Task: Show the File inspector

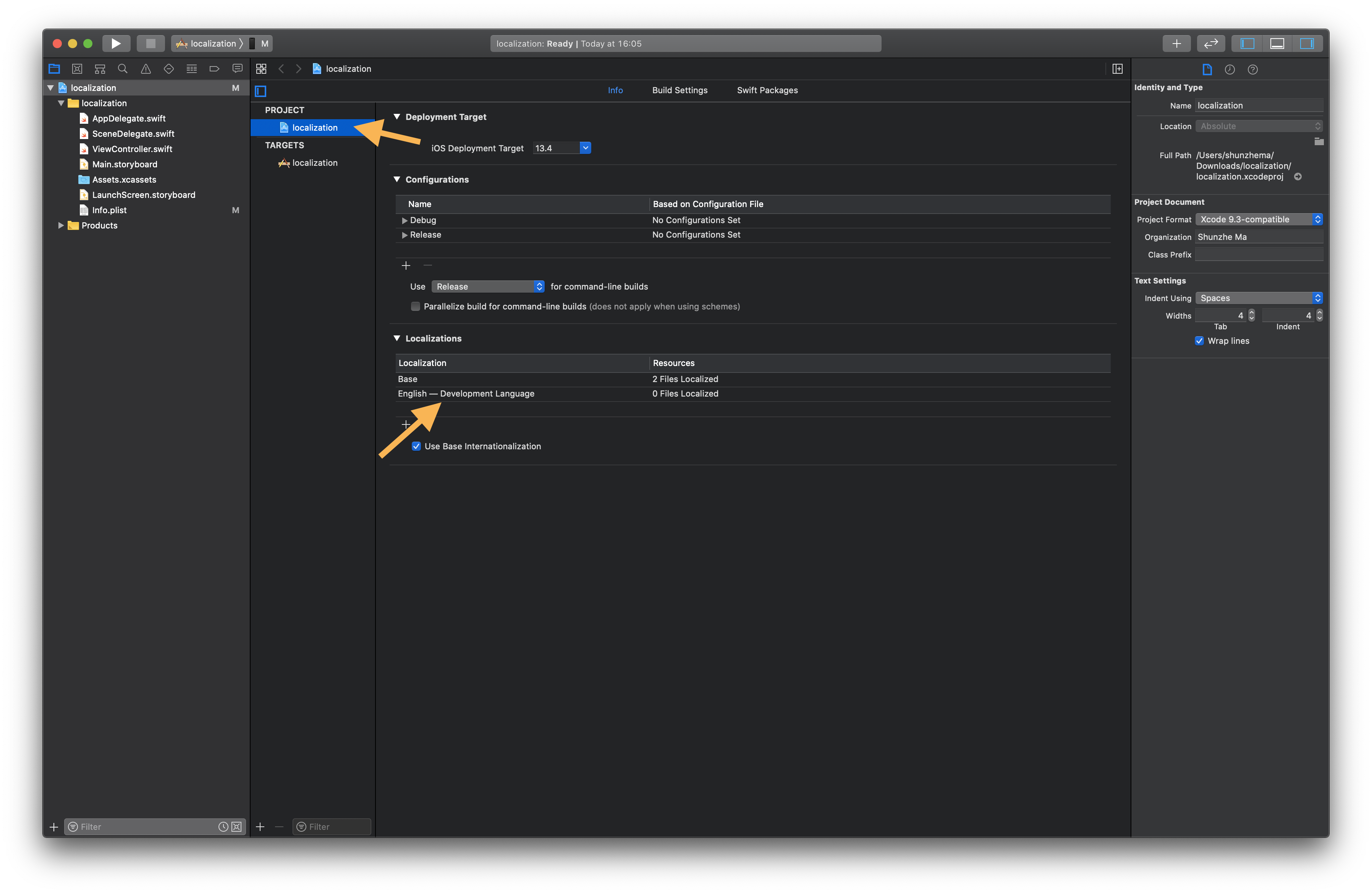Action: click(x=1207, y=70)
